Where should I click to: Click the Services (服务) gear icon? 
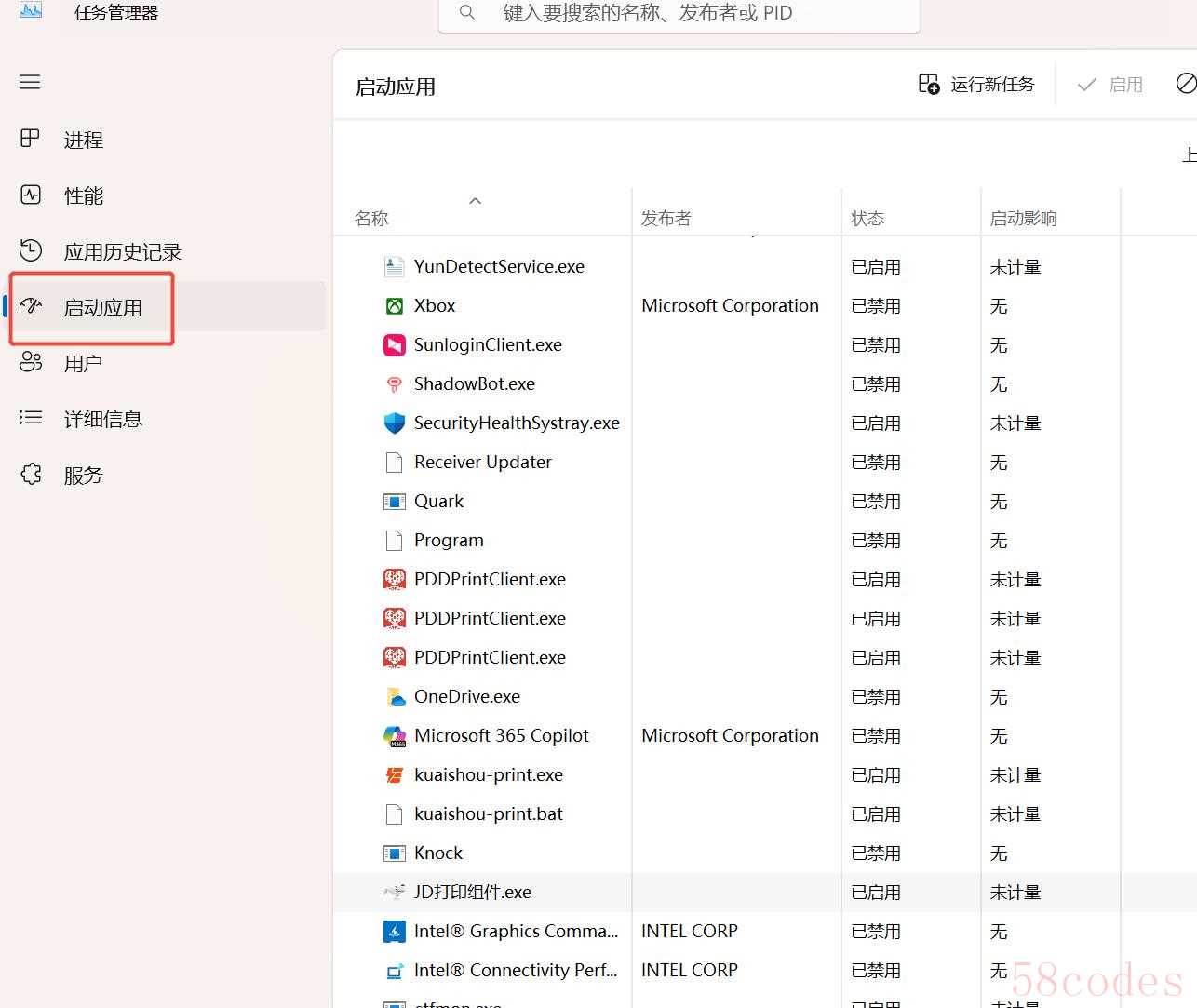[31, 474]
